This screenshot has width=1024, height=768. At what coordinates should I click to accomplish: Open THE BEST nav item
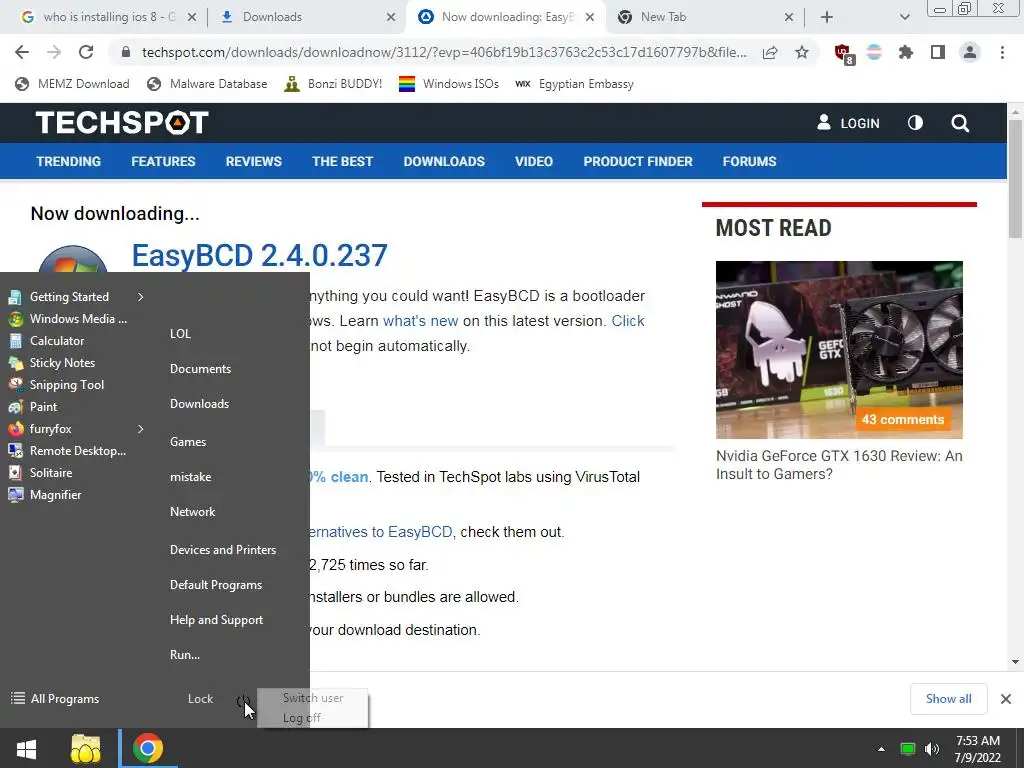click(342, 161)
